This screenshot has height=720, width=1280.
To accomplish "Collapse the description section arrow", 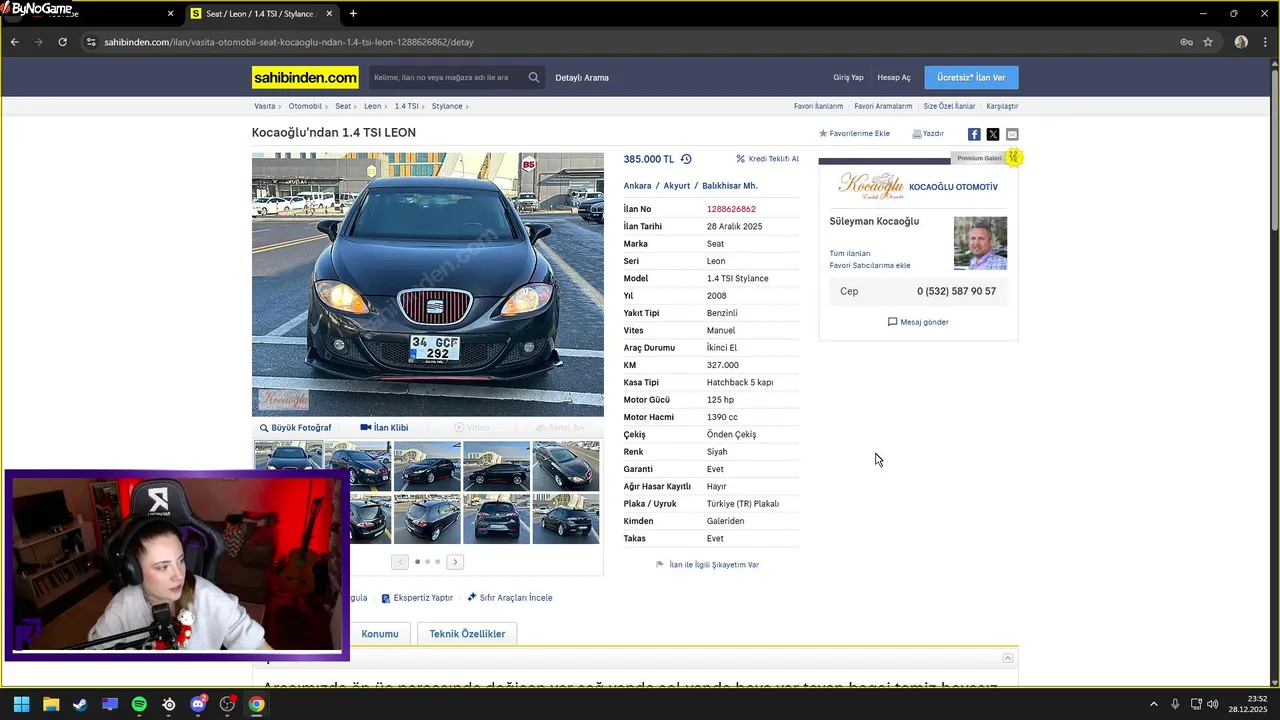I will 1008,658.
